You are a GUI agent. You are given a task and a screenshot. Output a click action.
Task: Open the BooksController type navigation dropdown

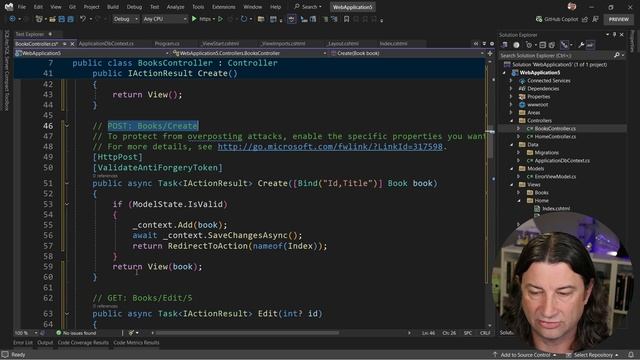pyautogui.click(x=249, y=53)
